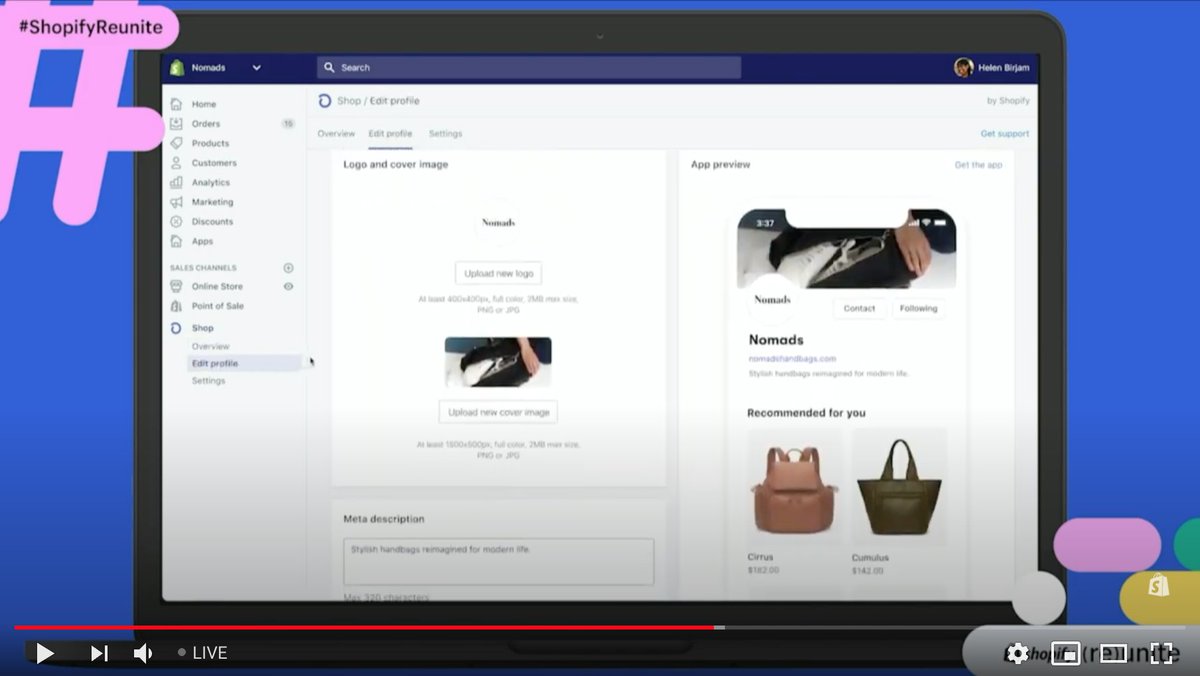Switch to the Overview tab
Image resolution: width=1200 pixels, height=676 pixels.
[336, 134]
